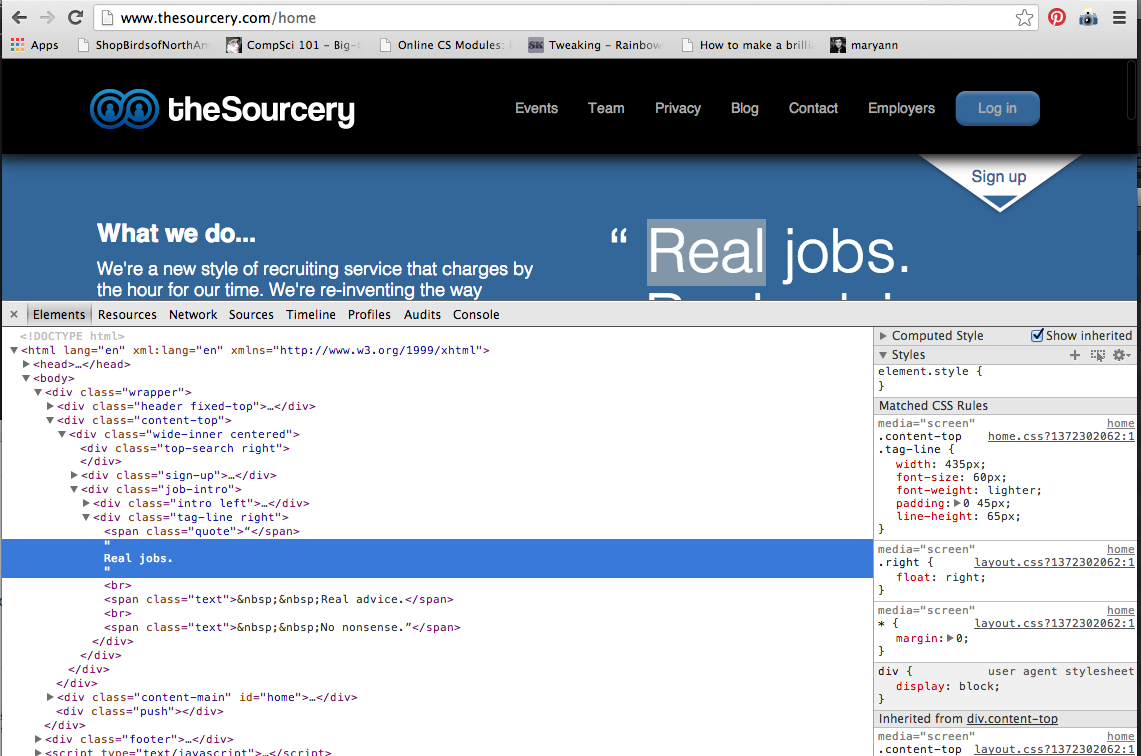Switch to Timeline tab
The width and height of the screenshot is (1141, 756).
tap(311, 314)
